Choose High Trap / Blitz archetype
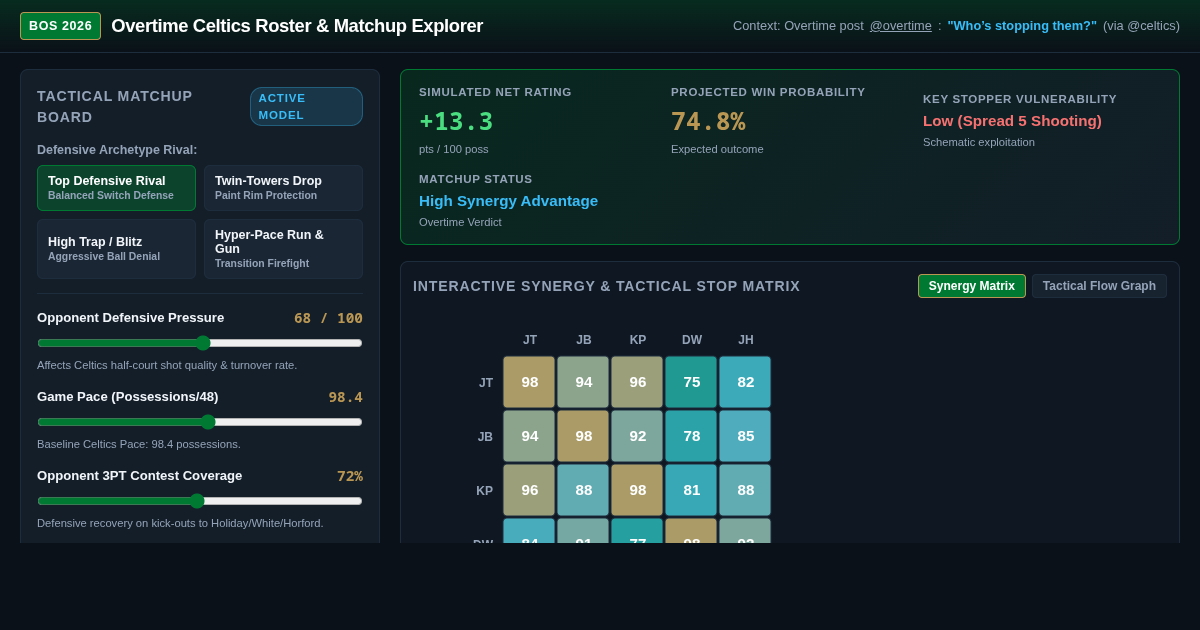1200x630 pixels. pos(116,249)
